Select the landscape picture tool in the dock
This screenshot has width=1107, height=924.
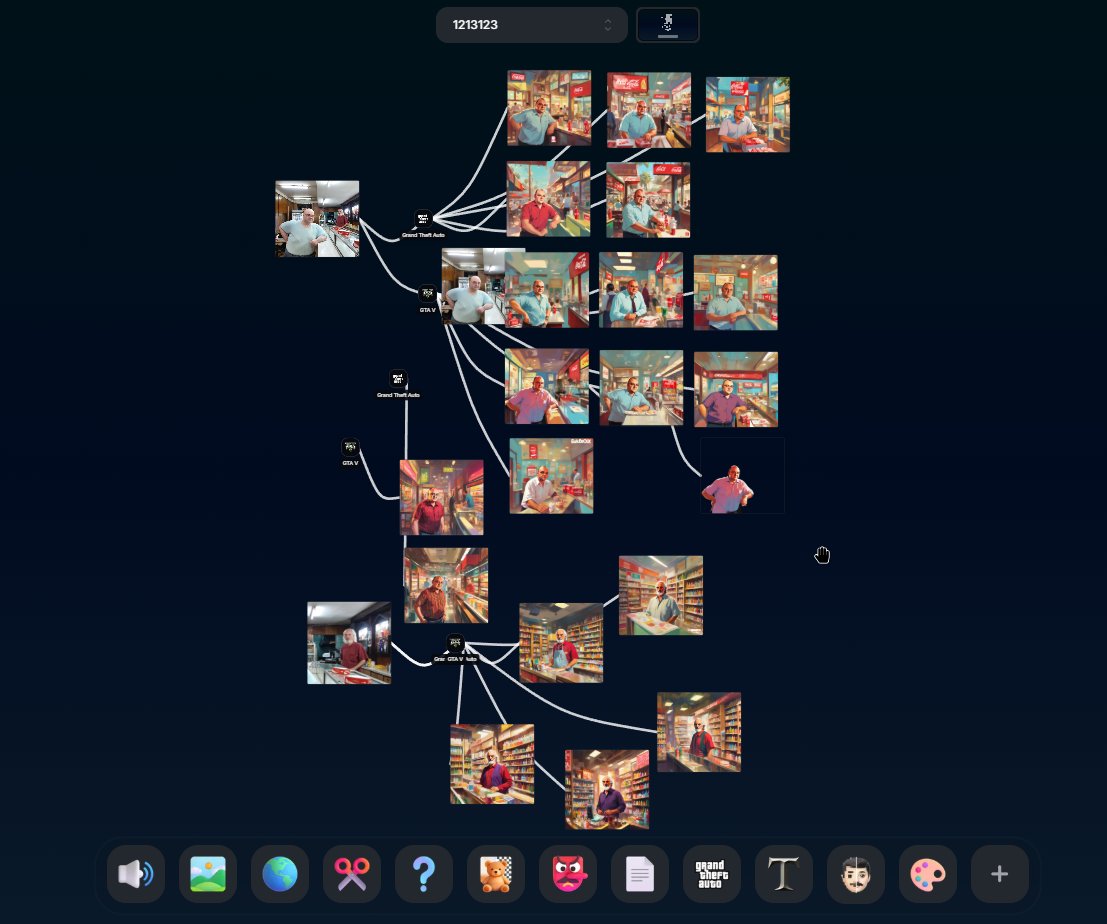[208, 874]
